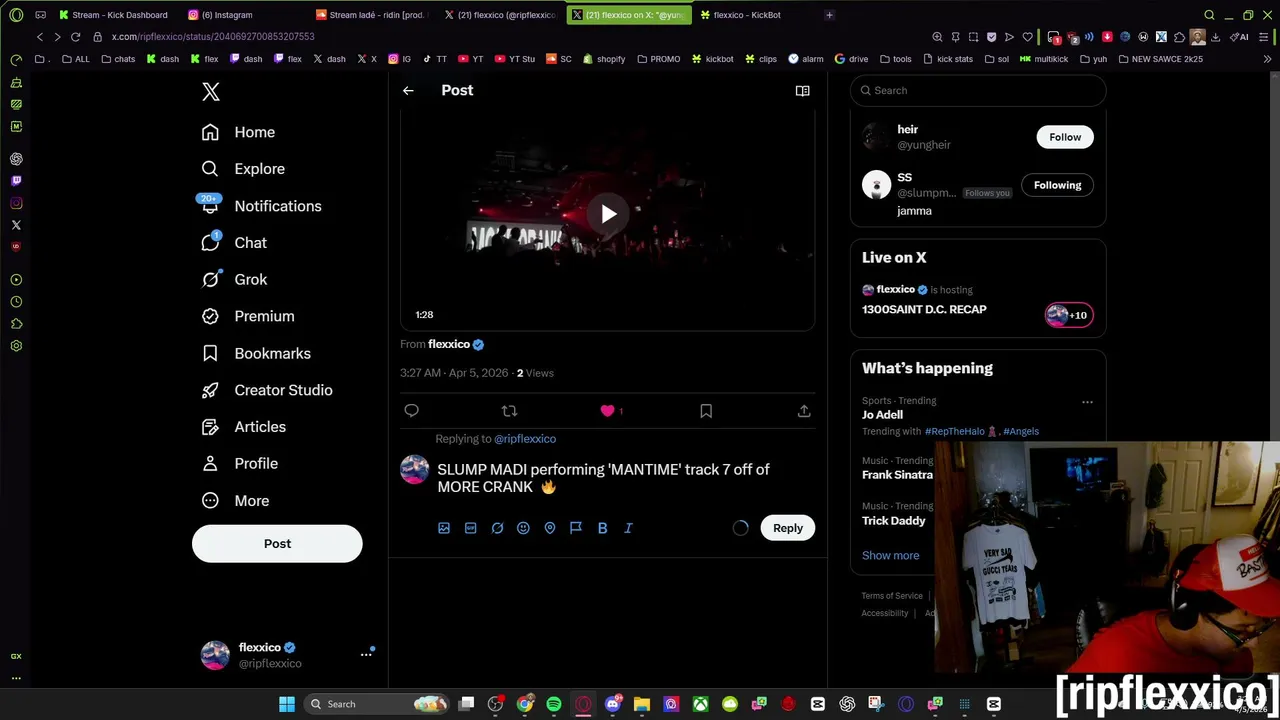This screenshot has height=720, width=1280.
Task: Follow the heir account
Action: [x=1065, y=137]
